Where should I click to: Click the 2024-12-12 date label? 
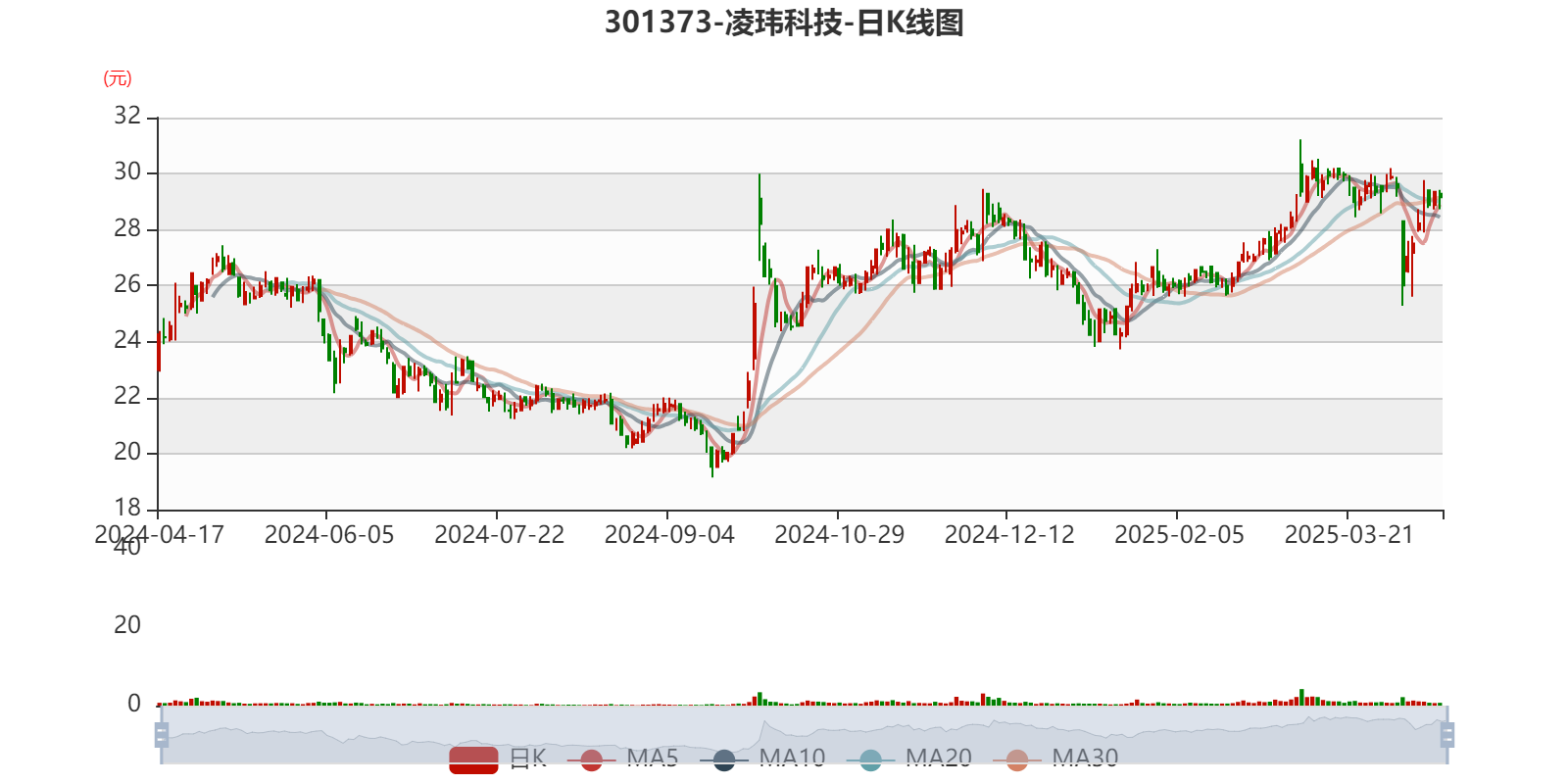coord(1009,535)
